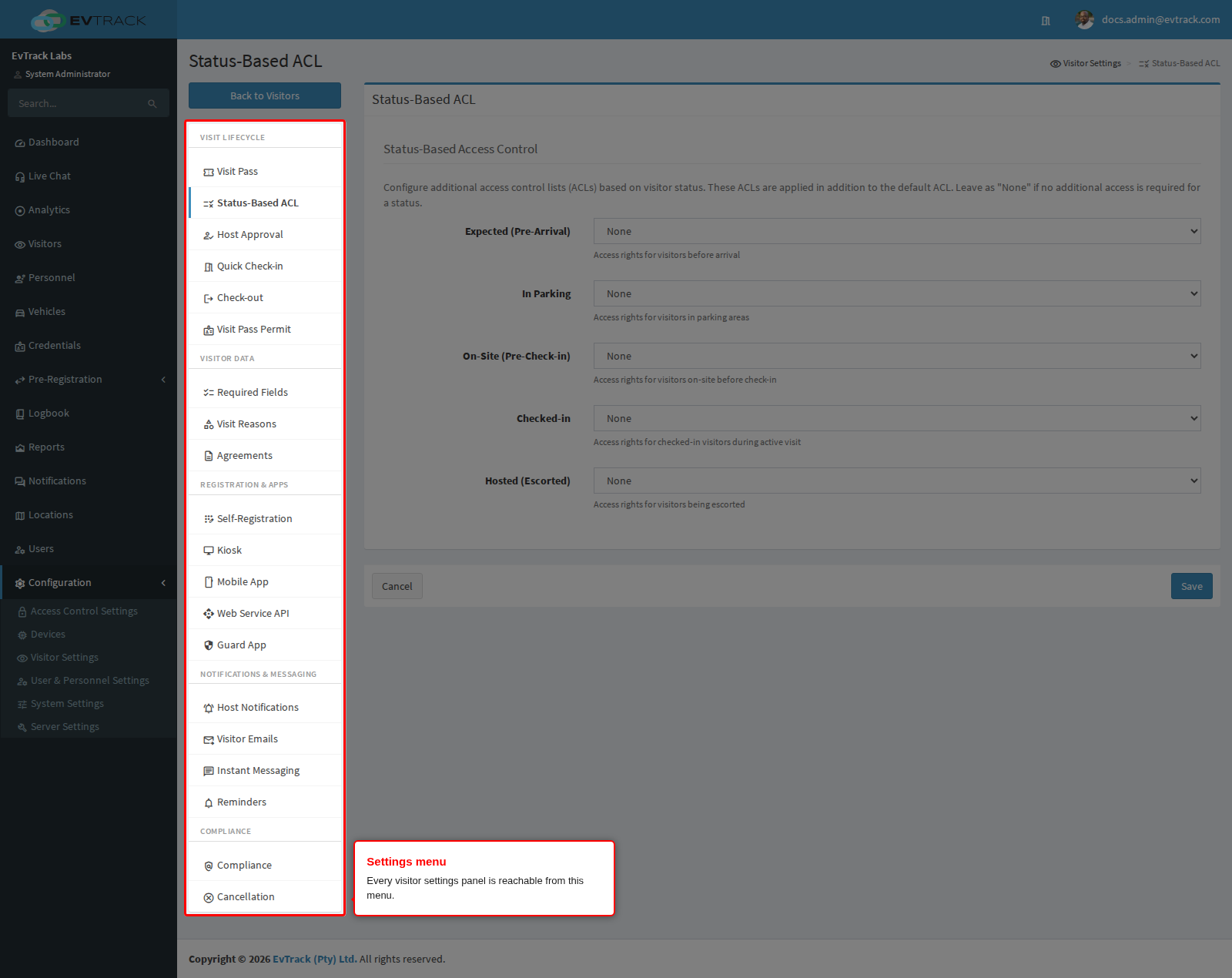Click the Locations map icon
Image resolution: width=1232 pixels, height=978 pixels.
20,516
